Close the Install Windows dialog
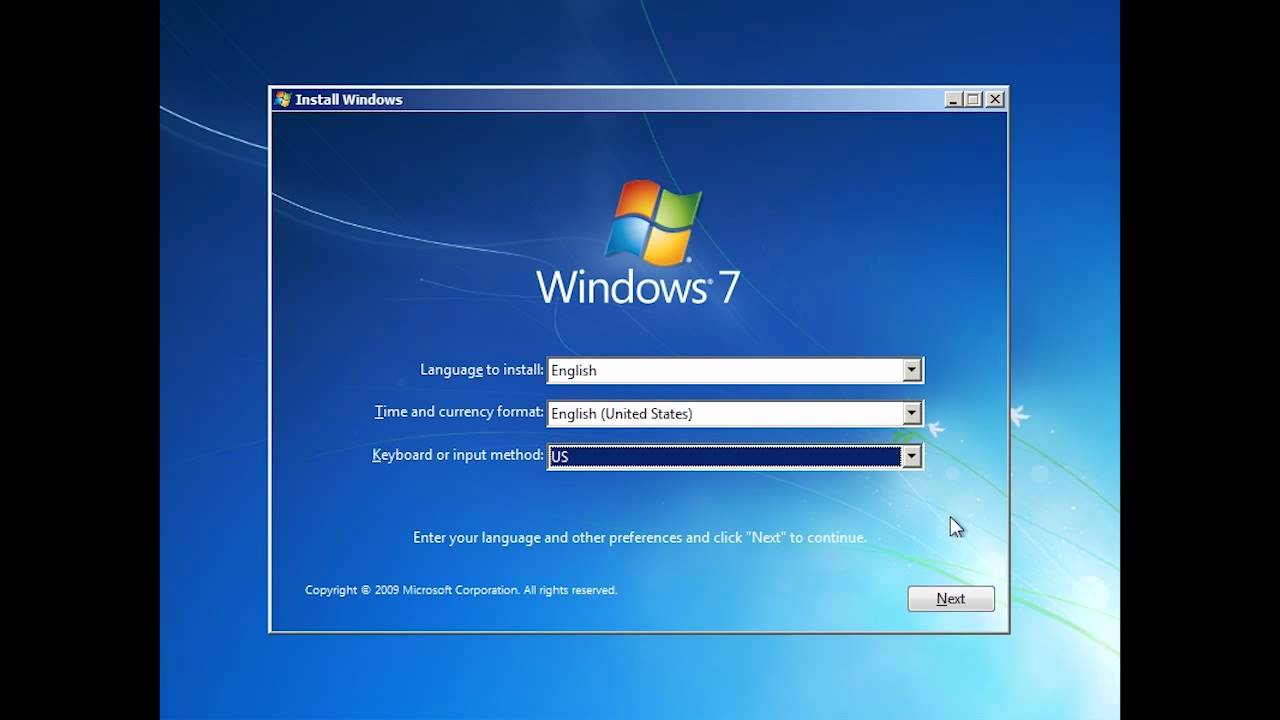This screenshot has width=1280, height=720. (995, 99)
